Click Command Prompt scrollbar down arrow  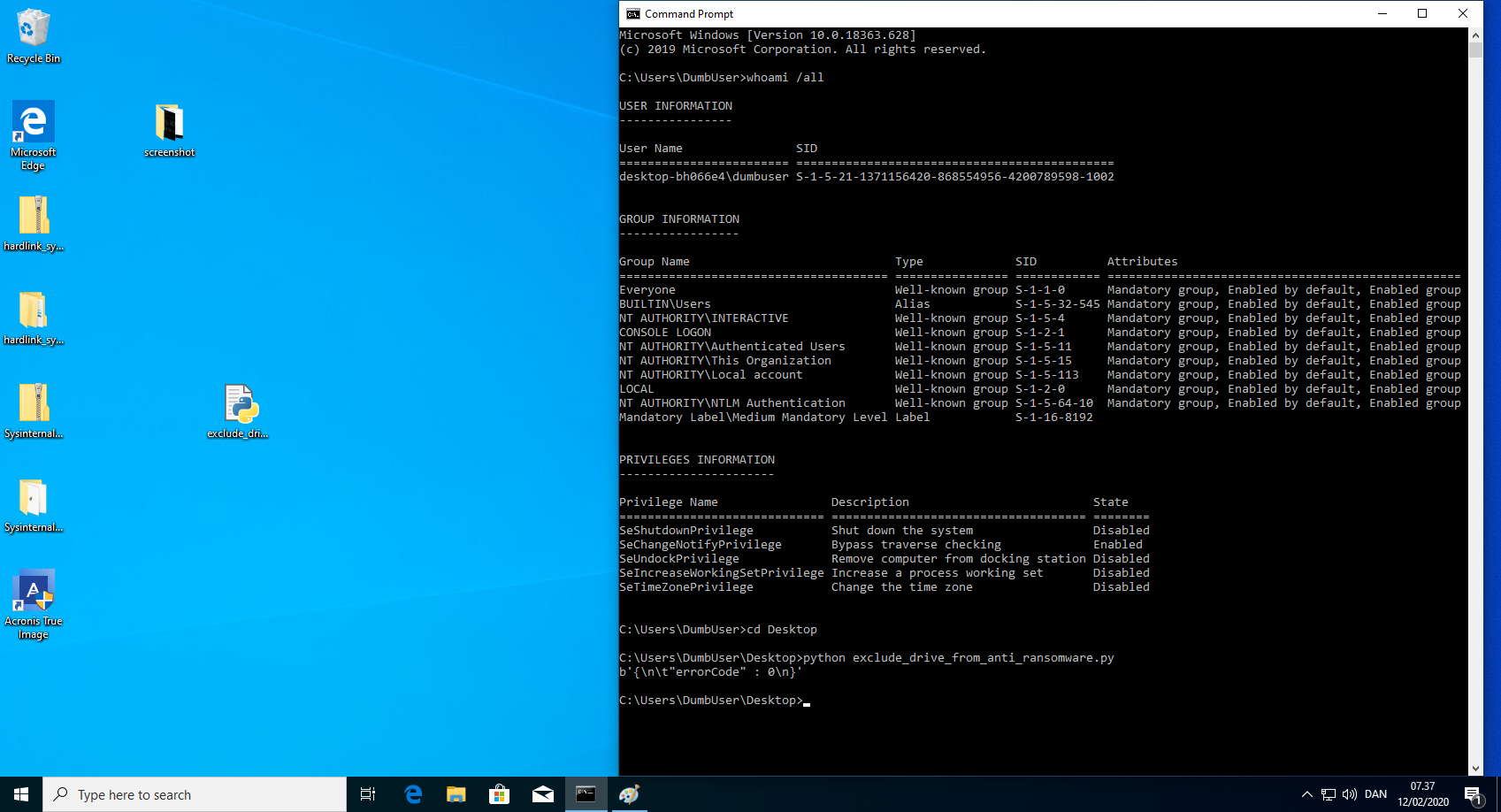[1475, 769]
